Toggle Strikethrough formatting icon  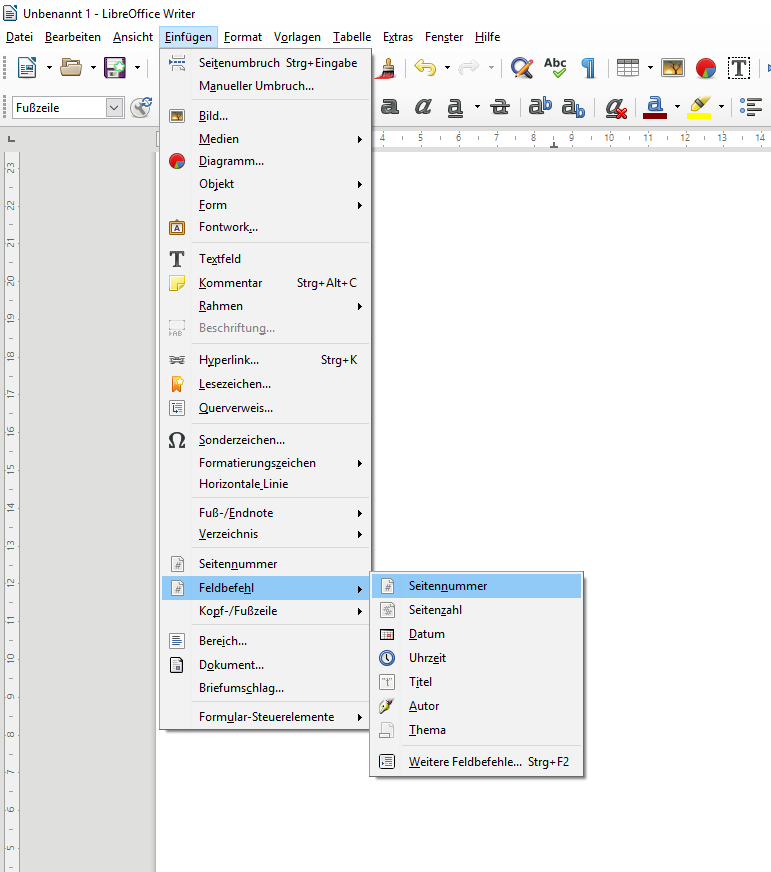pyautogui.click(x=500, y=106)
